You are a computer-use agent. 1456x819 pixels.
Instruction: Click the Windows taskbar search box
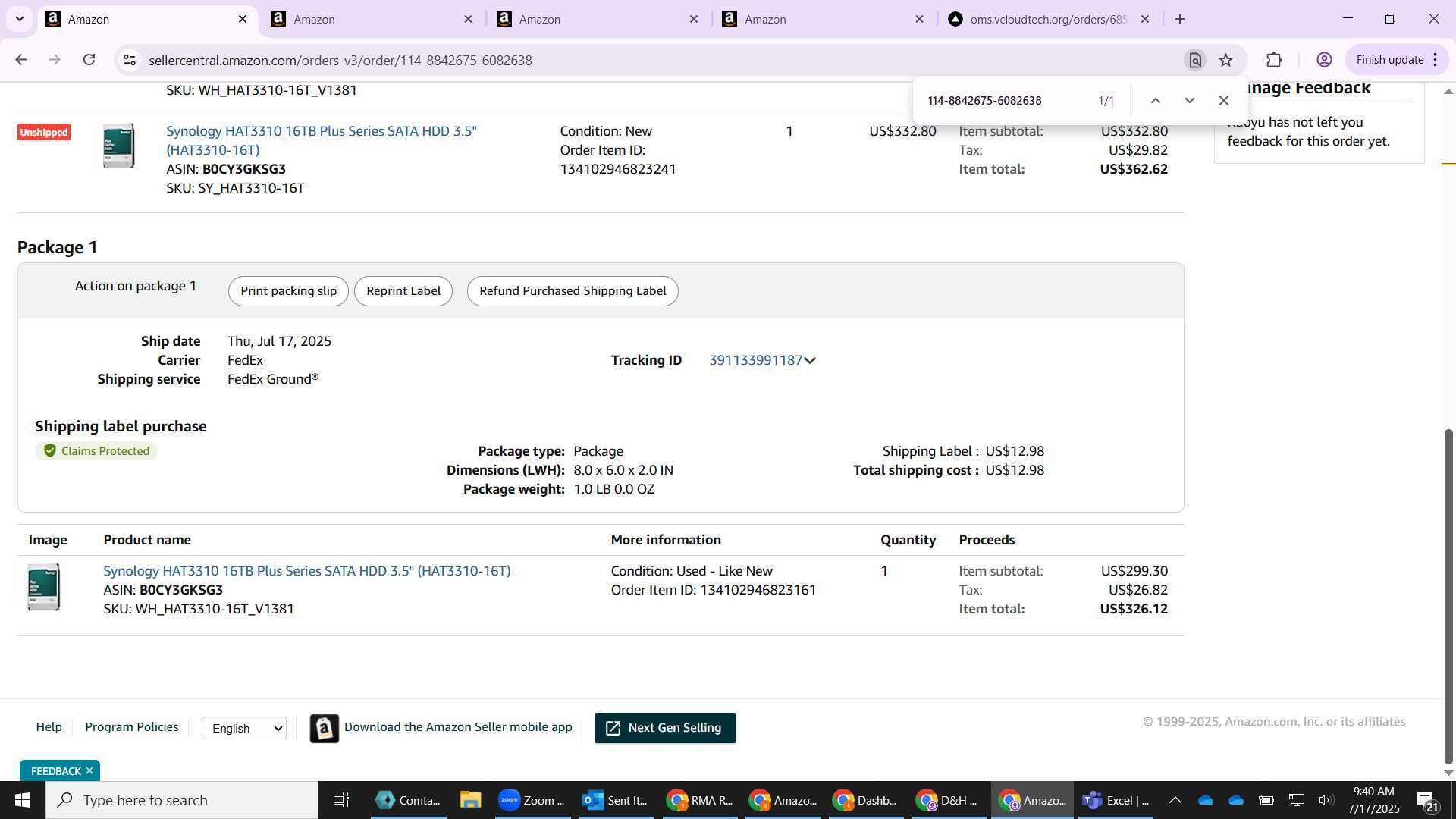(x=182, y=800)
